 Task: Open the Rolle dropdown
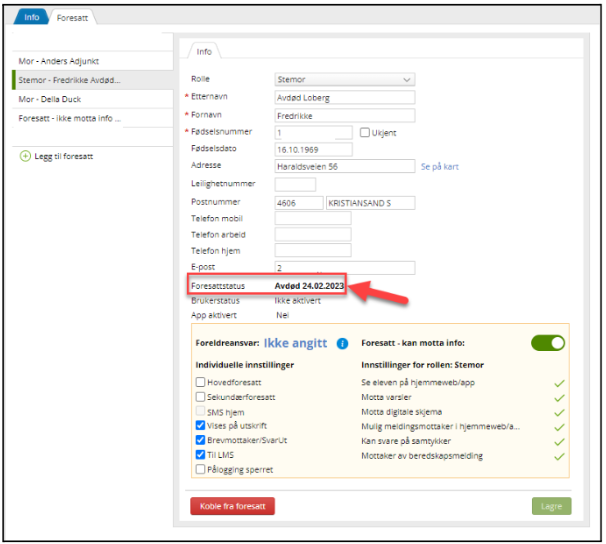[x=344, y=80]
